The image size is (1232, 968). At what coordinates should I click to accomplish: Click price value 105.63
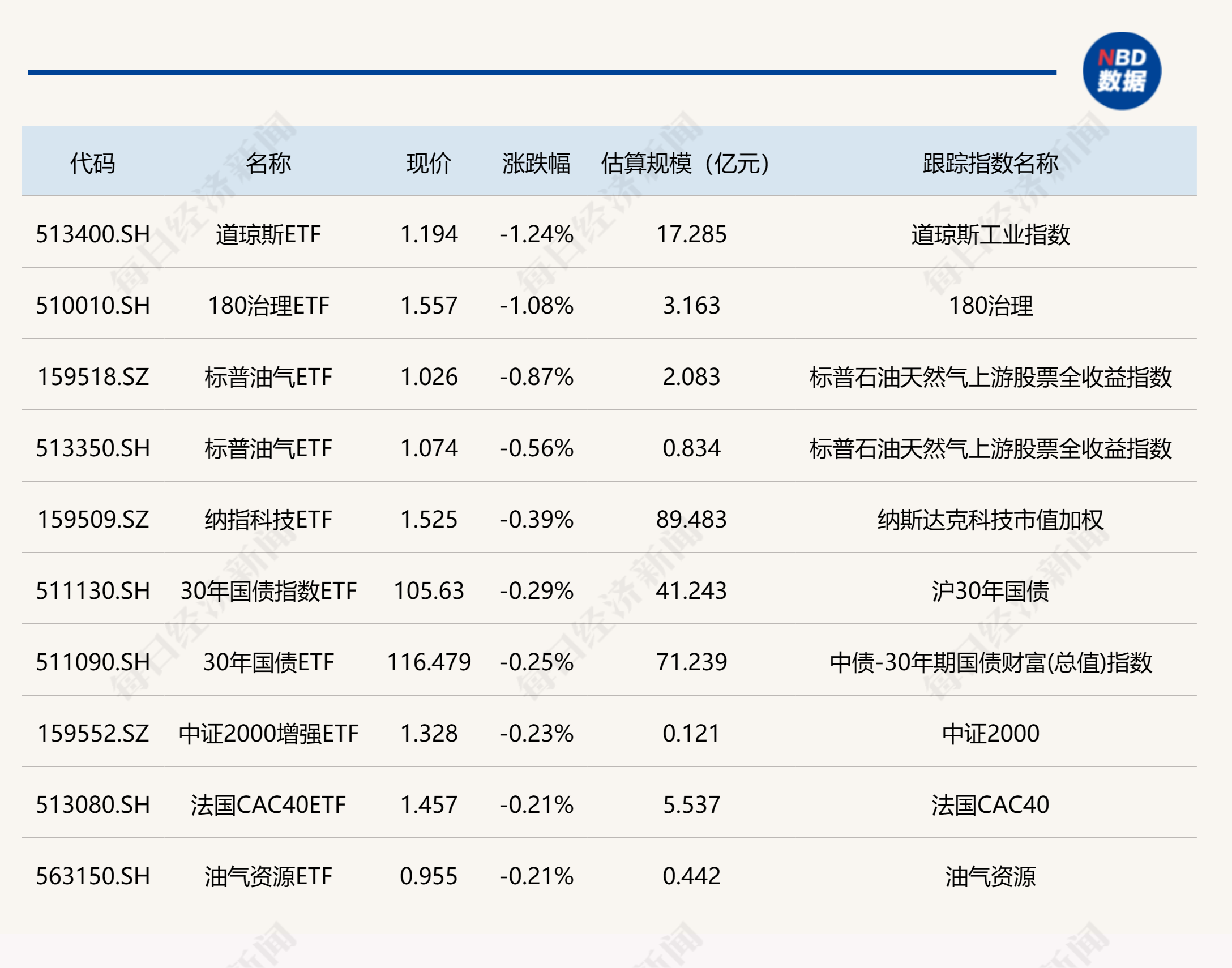tap(429, 591)
